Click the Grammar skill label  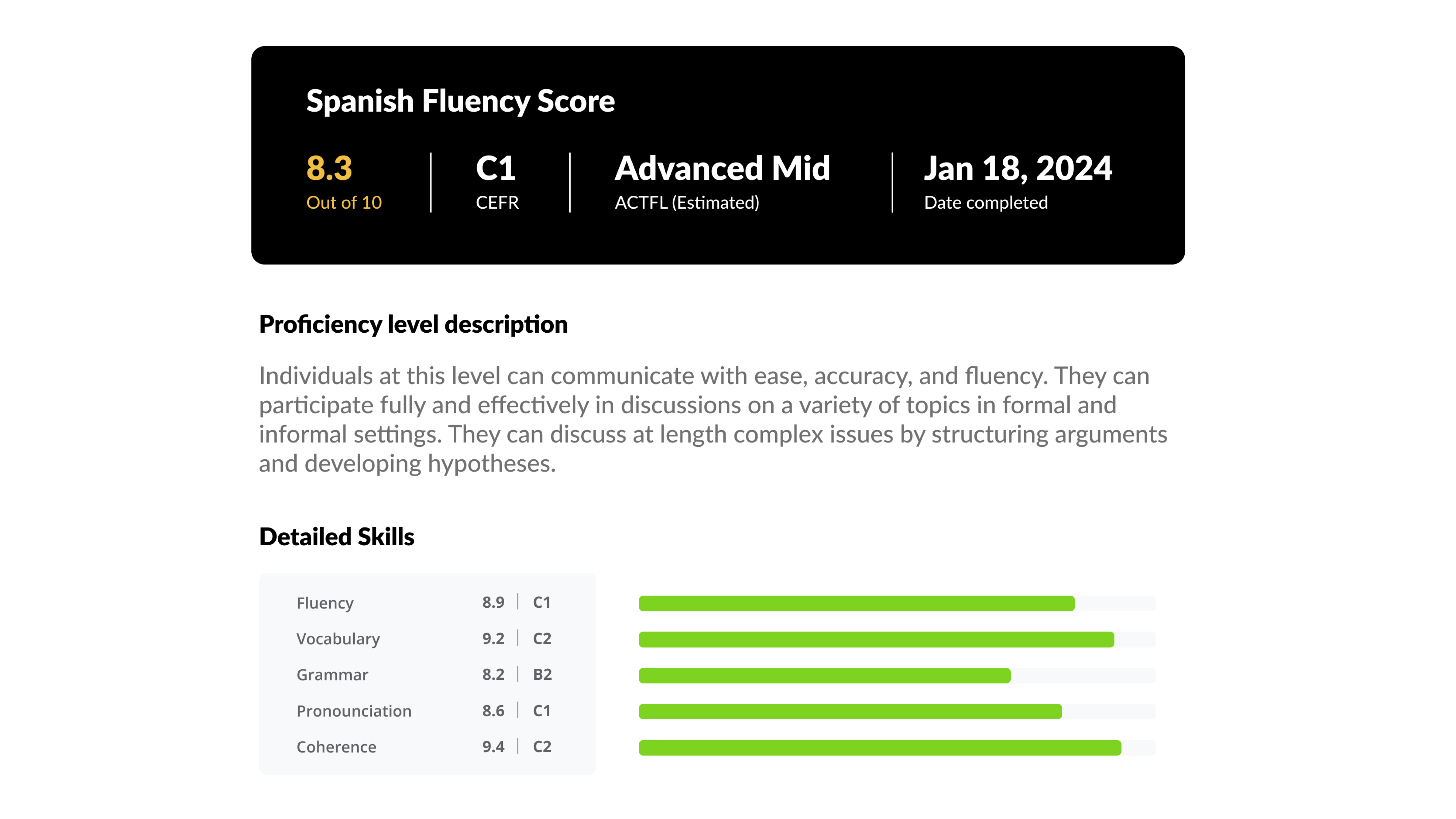[332, 675]
